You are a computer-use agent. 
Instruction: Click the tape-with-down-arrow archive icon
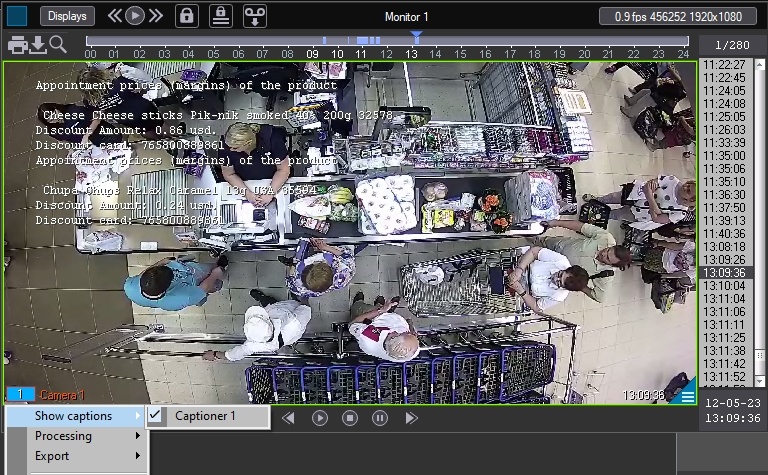pos(255,16)
